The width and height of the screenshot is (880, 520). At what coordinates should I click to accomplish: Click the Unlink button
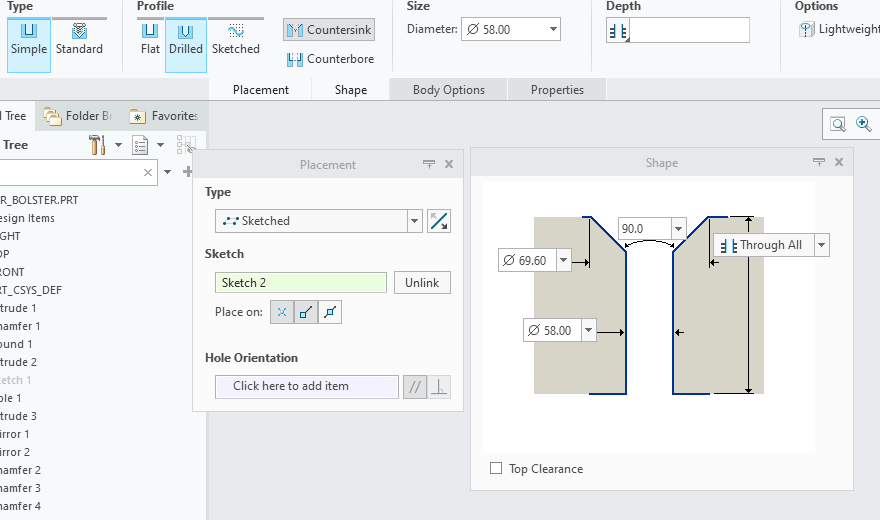[421, 283]
